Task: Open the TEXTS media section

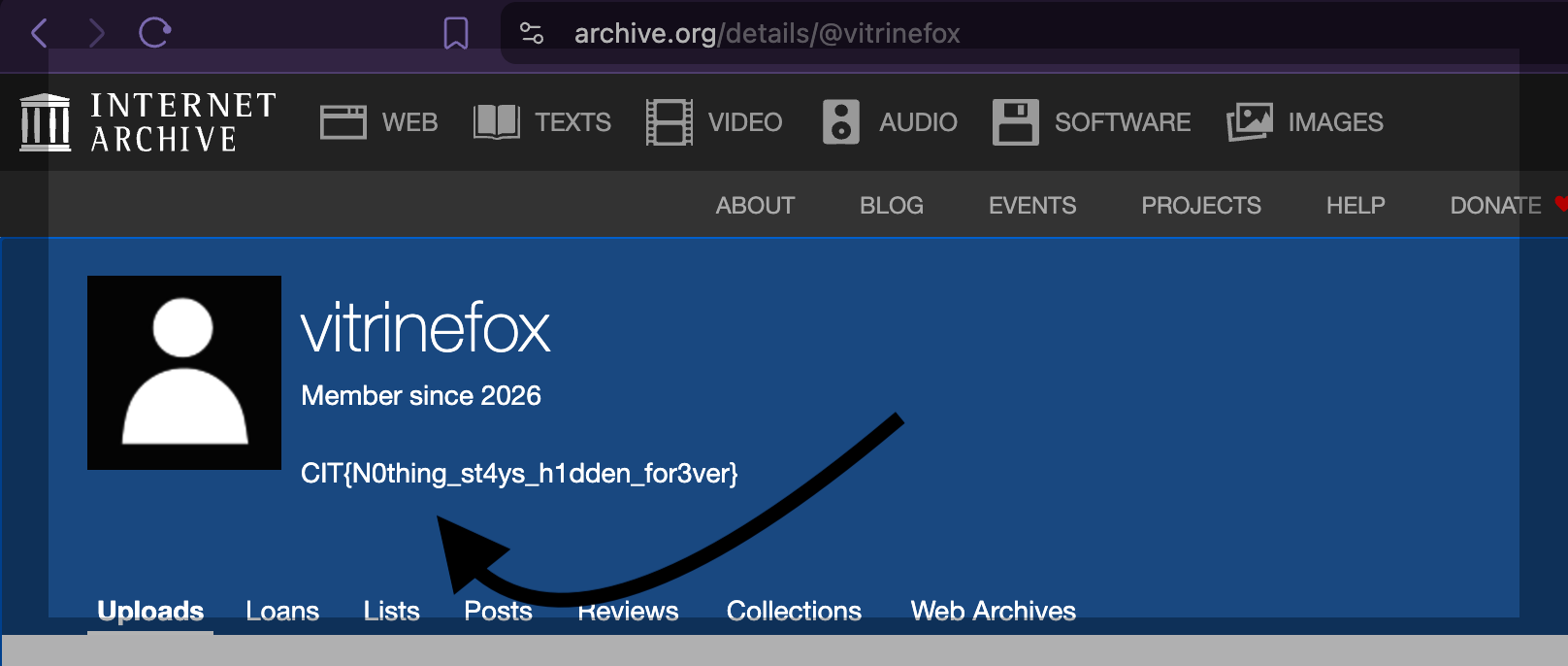Action: click(572, 122)
